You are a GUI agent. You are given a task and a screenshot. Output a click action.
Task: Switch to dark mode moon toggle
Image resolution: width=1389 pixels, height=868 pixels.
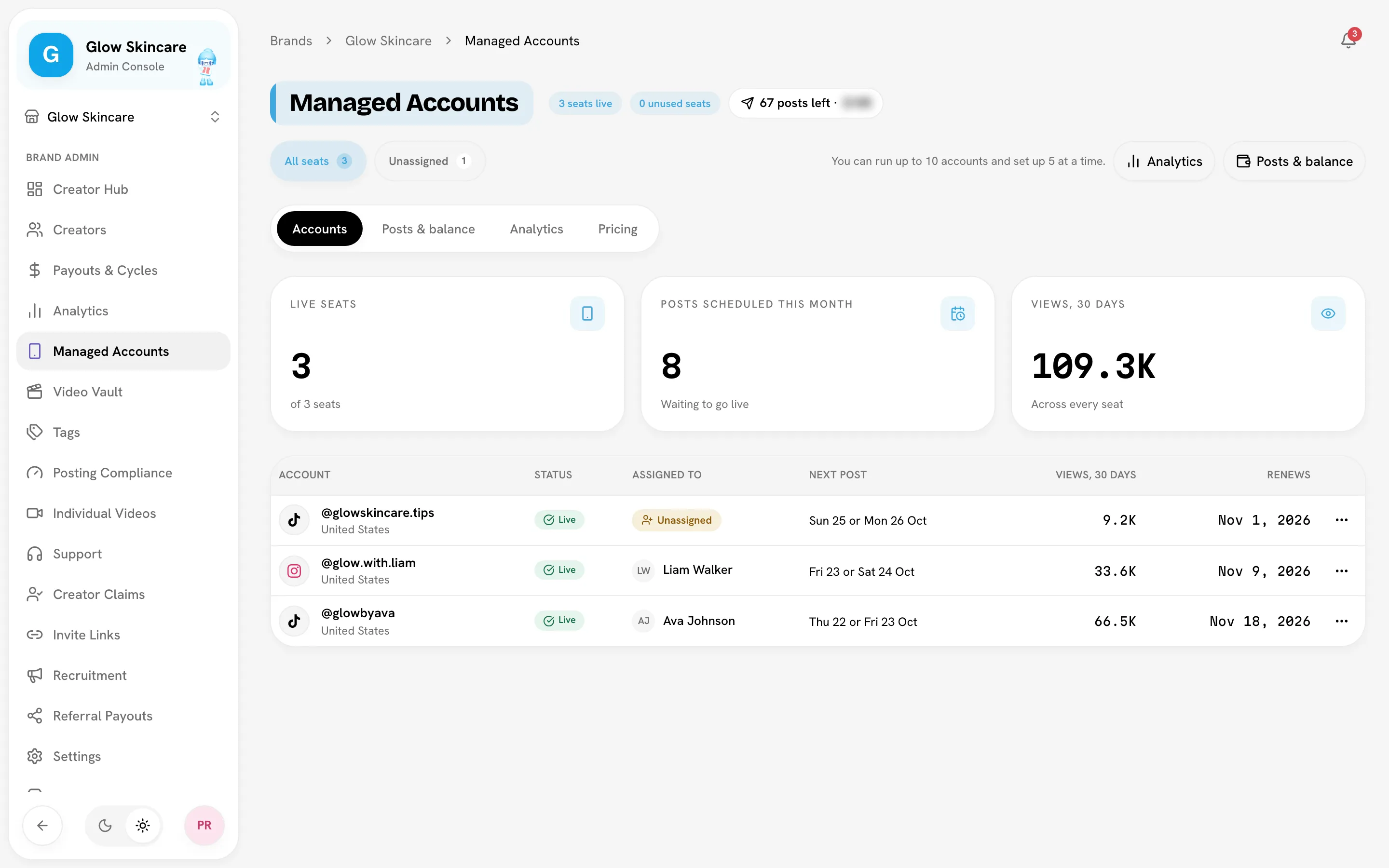(105, 826)
